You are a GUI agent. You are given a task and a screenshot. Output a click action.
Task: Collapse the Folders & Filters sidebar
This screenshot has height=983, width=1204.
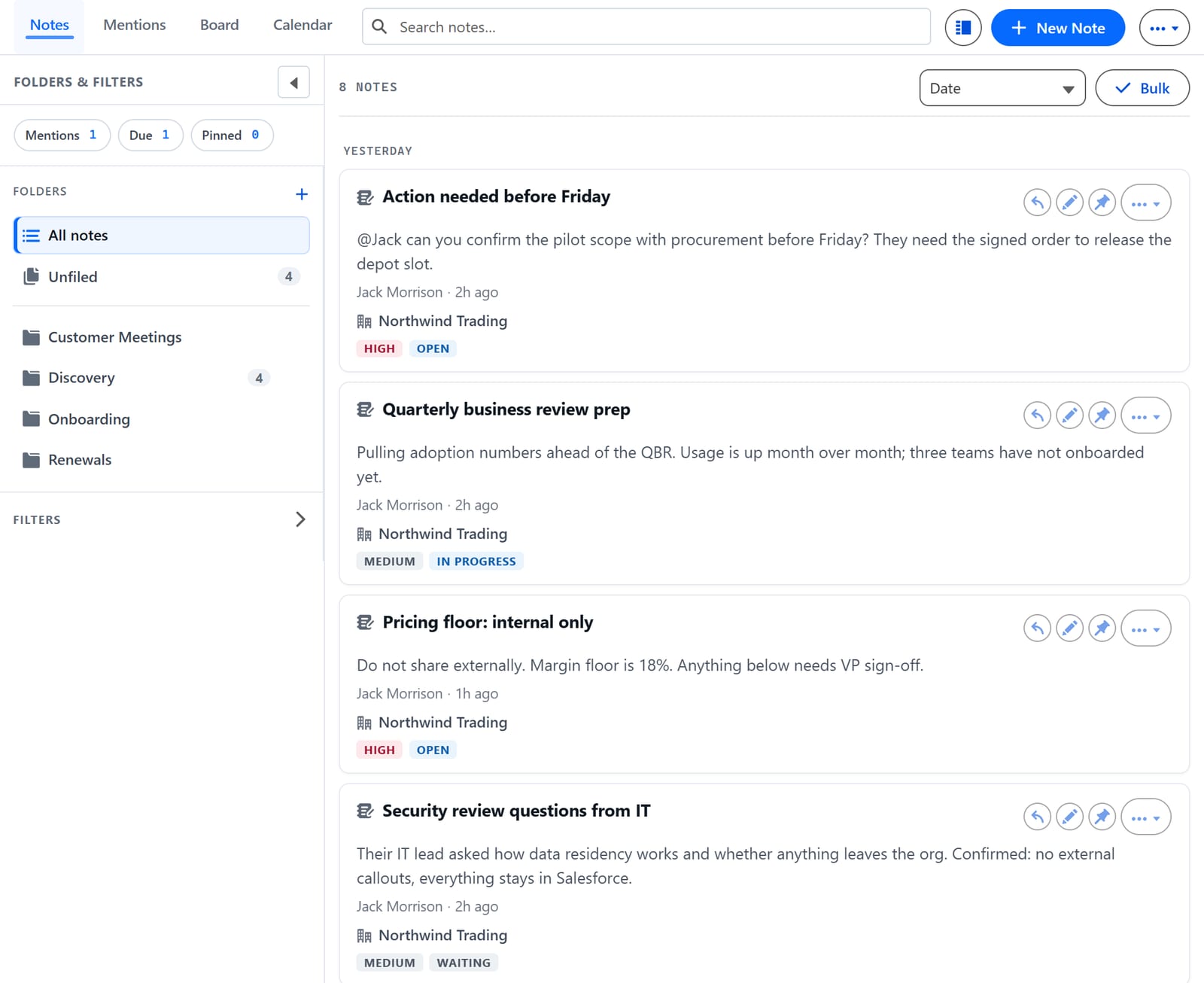tap(293, 82)
